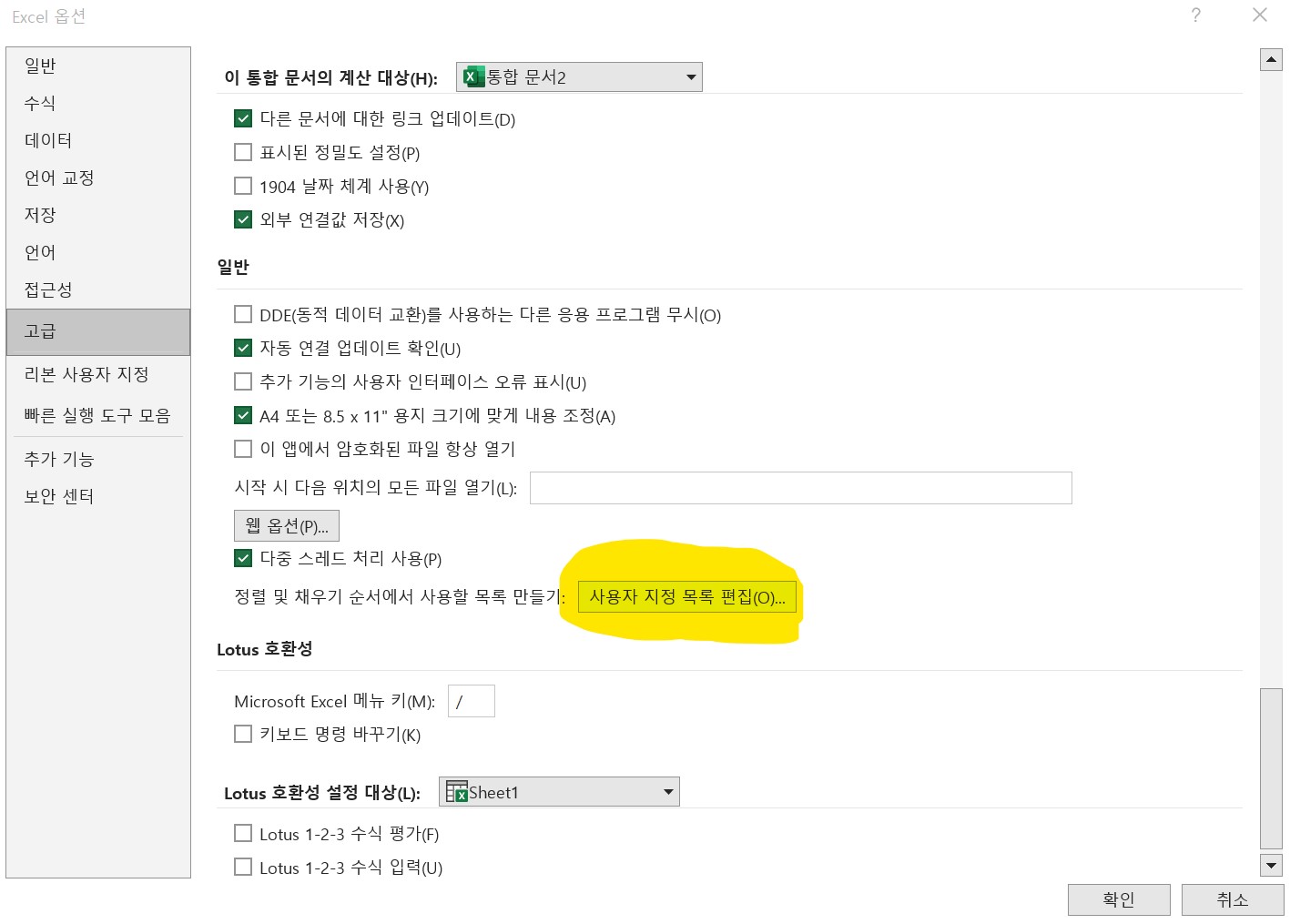The image size is (1290, 924).
Task: Click the Microsoft Excel 메뉴 키 field
Action: pos(471,701)
